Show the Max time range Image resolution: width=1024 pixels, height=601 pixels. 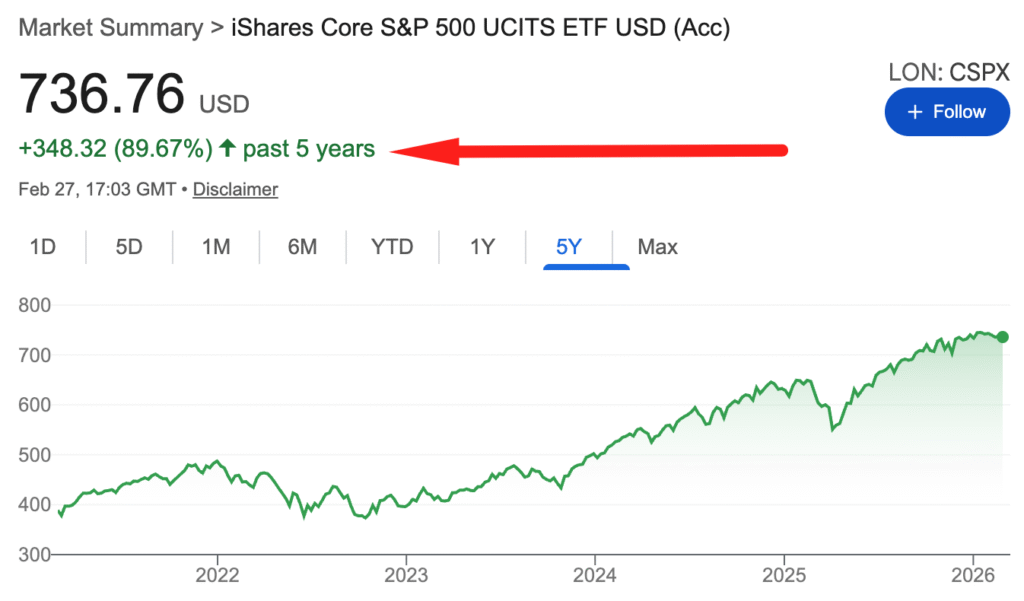tap(657, 247)
